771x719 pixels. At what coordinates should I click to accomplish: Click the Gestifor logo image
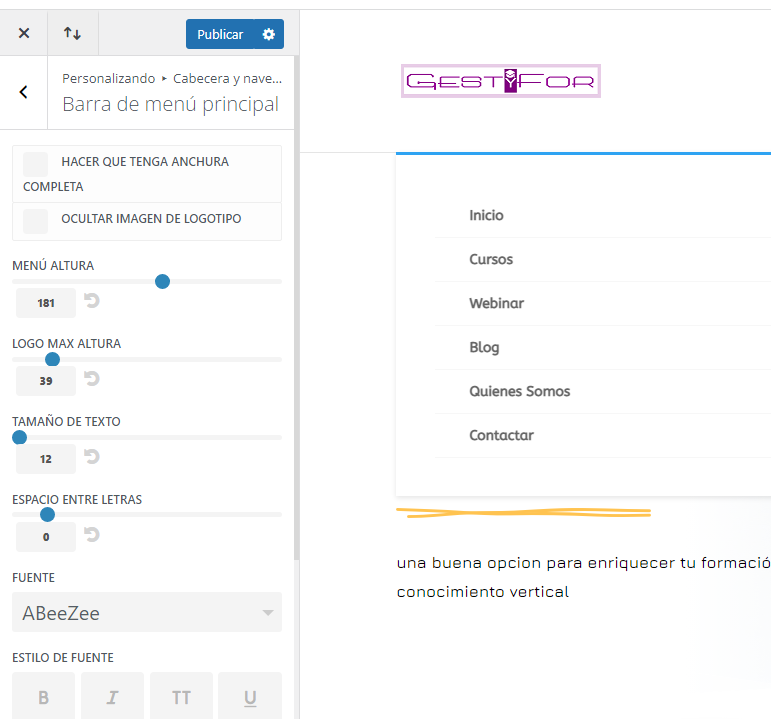tap(501, 81)
